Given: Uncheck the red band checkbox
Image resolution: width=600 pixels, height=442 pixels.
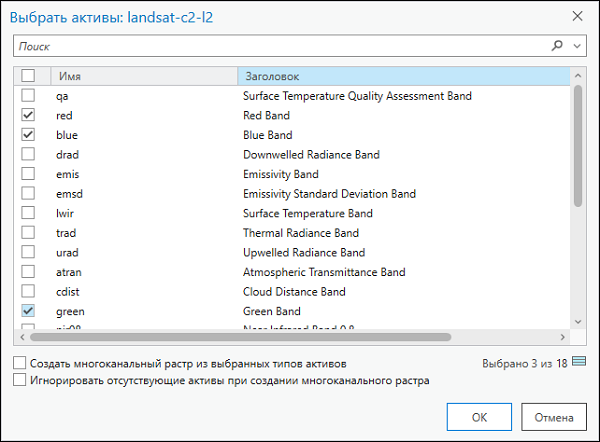Looking at the screenshot, I should pos(28,116).
